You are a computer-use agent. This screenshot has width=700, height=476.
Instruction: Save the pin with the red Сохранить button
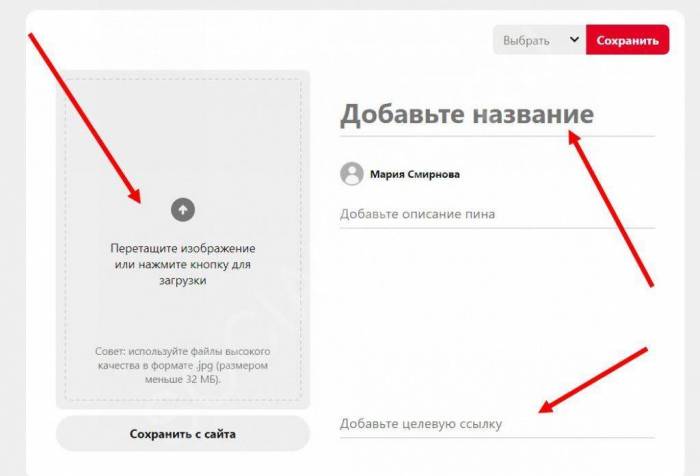[x=627, y=40]
